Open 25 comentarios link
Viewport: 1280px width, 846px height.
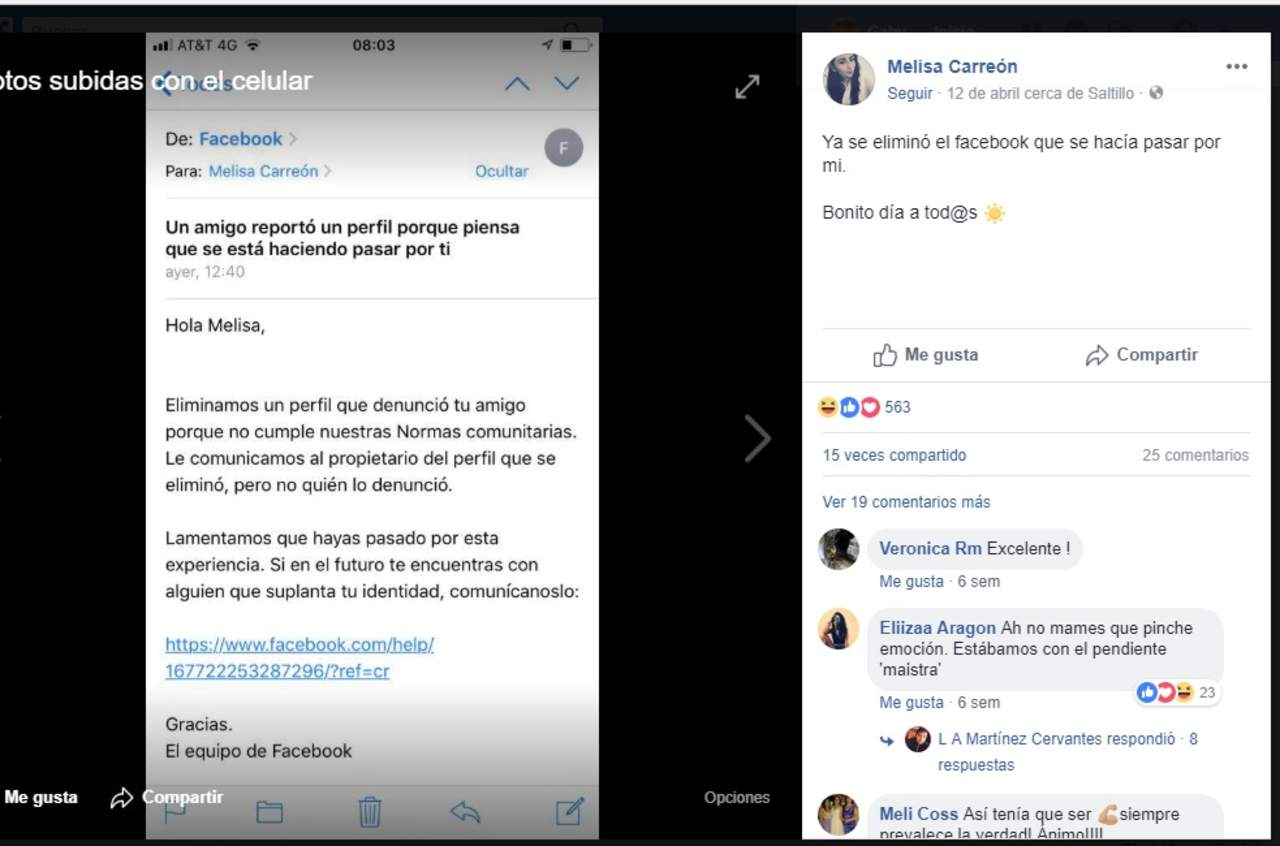tap(1195, 455)
